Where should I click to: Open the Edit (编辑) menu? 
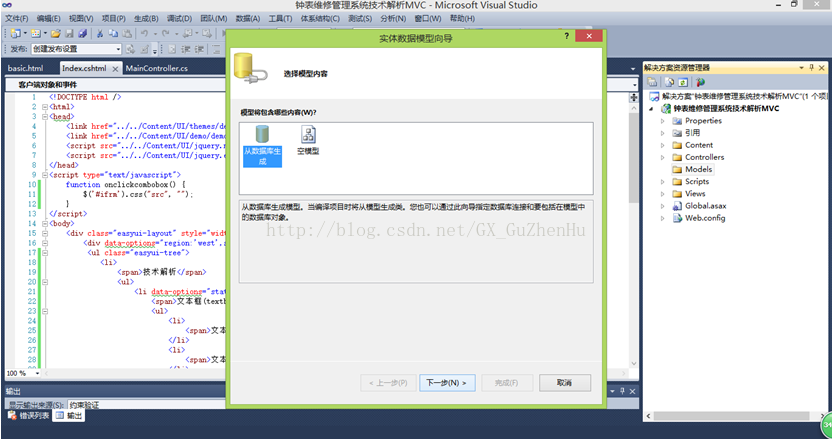48,19
